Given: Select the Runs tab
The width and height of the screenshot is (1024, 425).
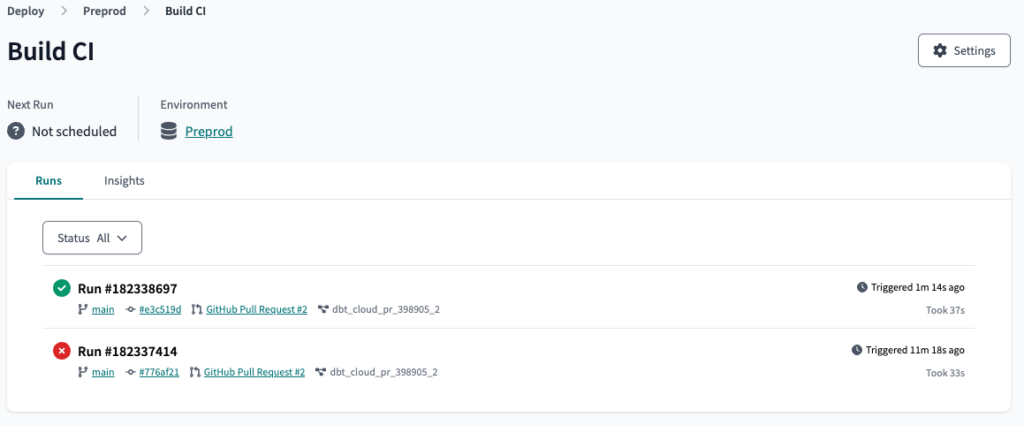Looking at the screenshot, I should [48, 181].
